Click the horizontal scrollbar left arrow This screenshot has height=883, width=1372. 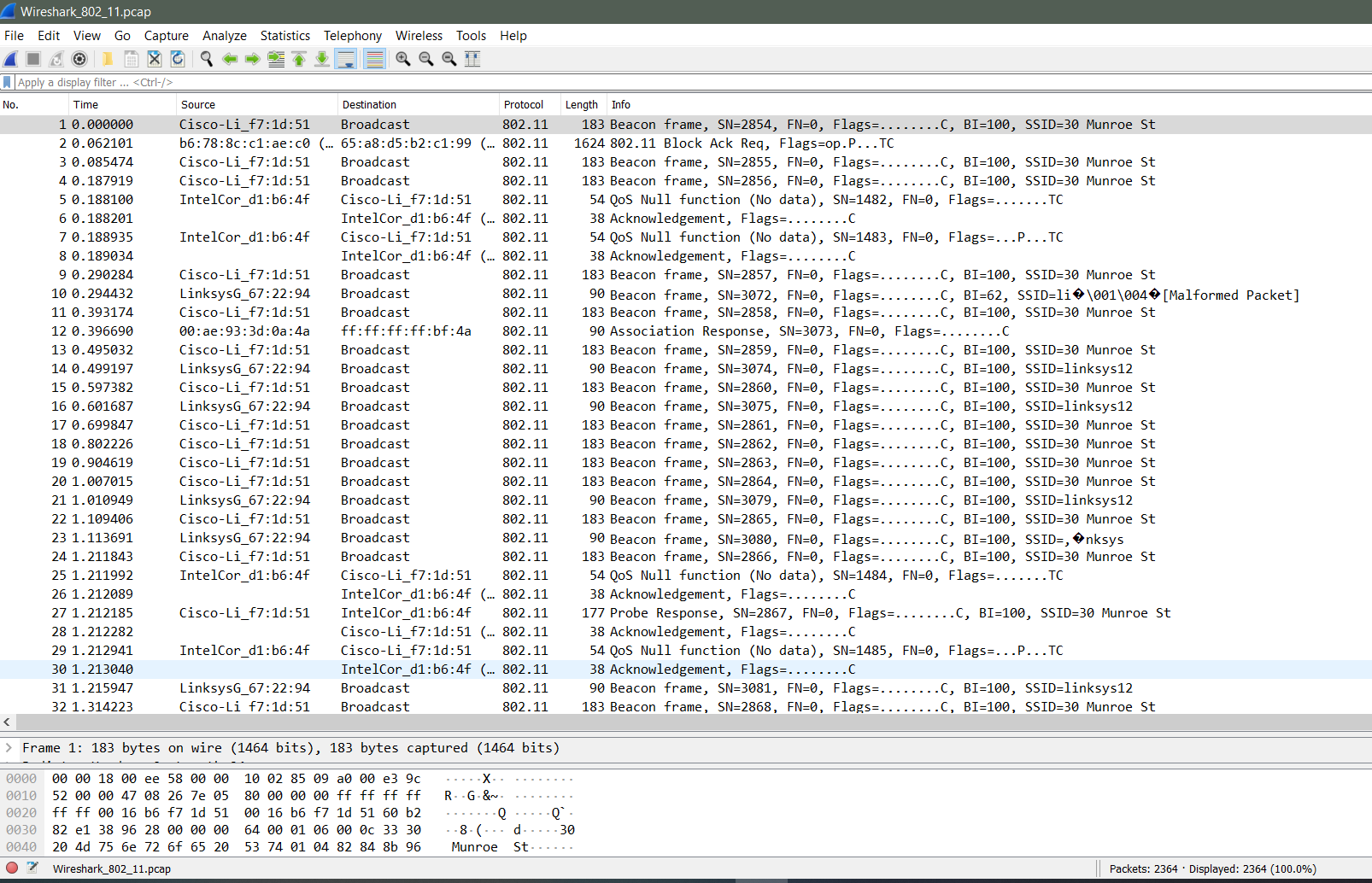pyautogui.click(x=7, y=722)
